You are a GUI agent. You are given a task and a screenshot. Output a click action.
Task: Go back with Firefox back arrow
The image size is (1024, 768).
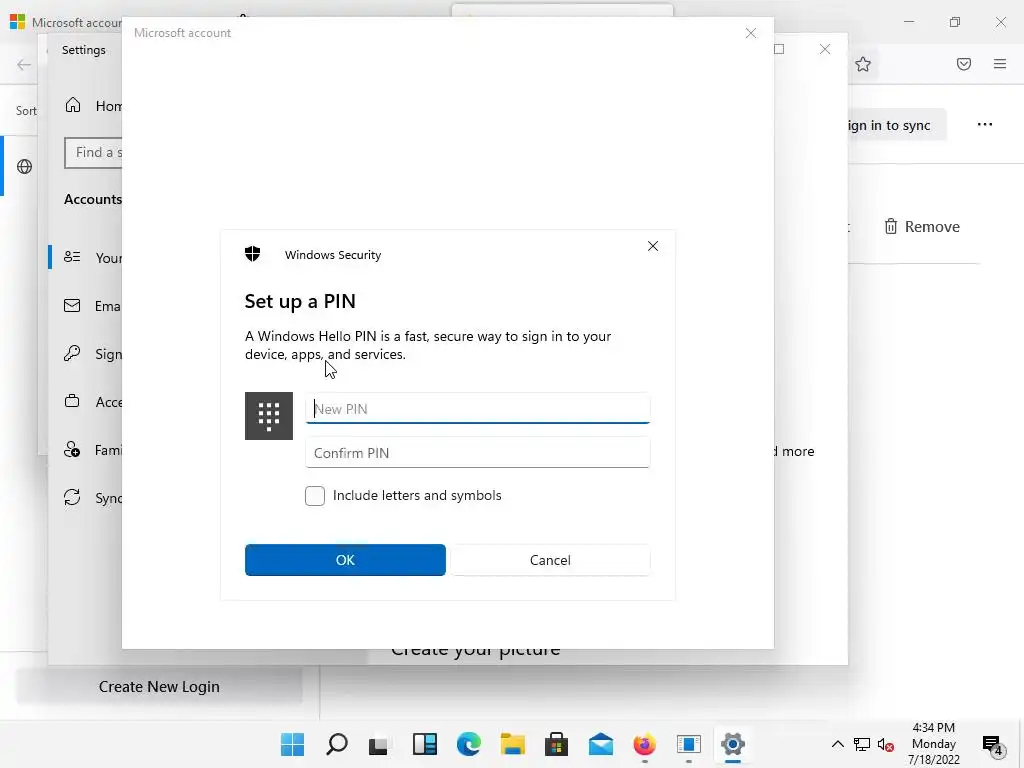click(24, 65)
